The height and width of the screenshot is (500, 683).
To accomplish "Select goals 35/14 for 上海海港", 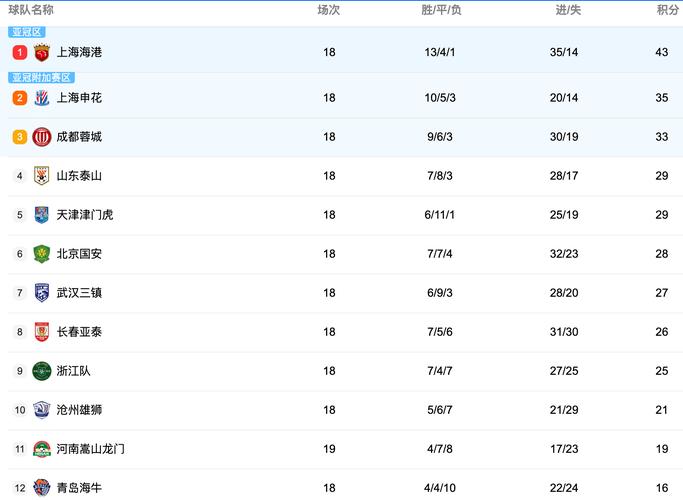I will pos(564,52).
